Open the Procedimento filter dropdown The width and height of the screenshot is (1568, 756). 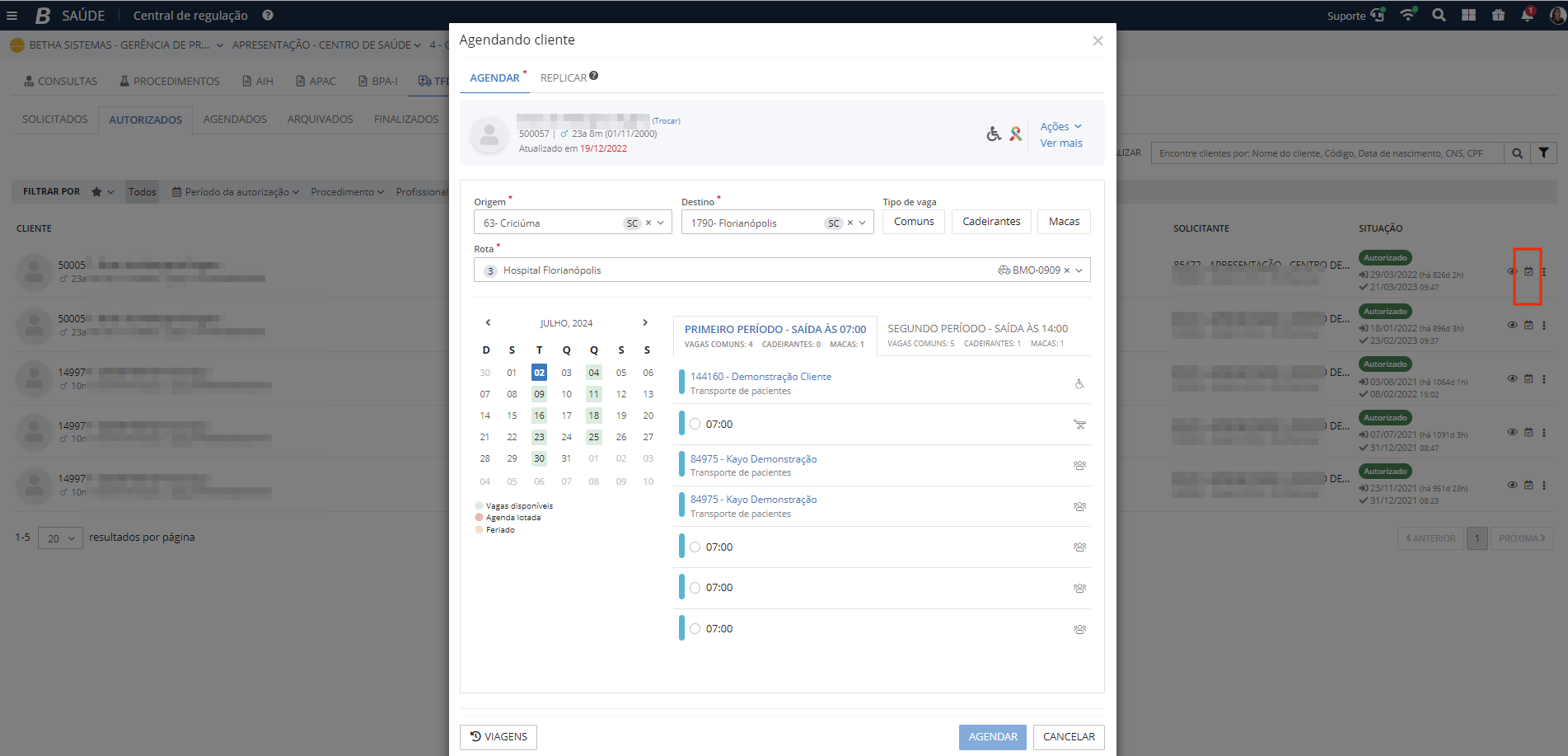347,192
